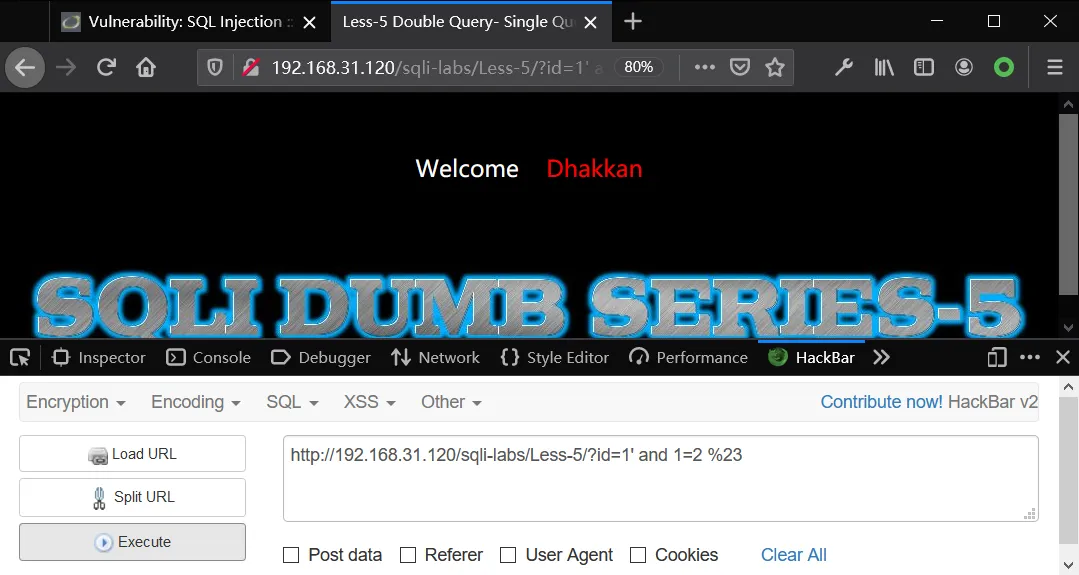The width and height of the screenshot is (1079, 575).
Task: Expand the XSS dropdown
Action: tap(370, 402)
